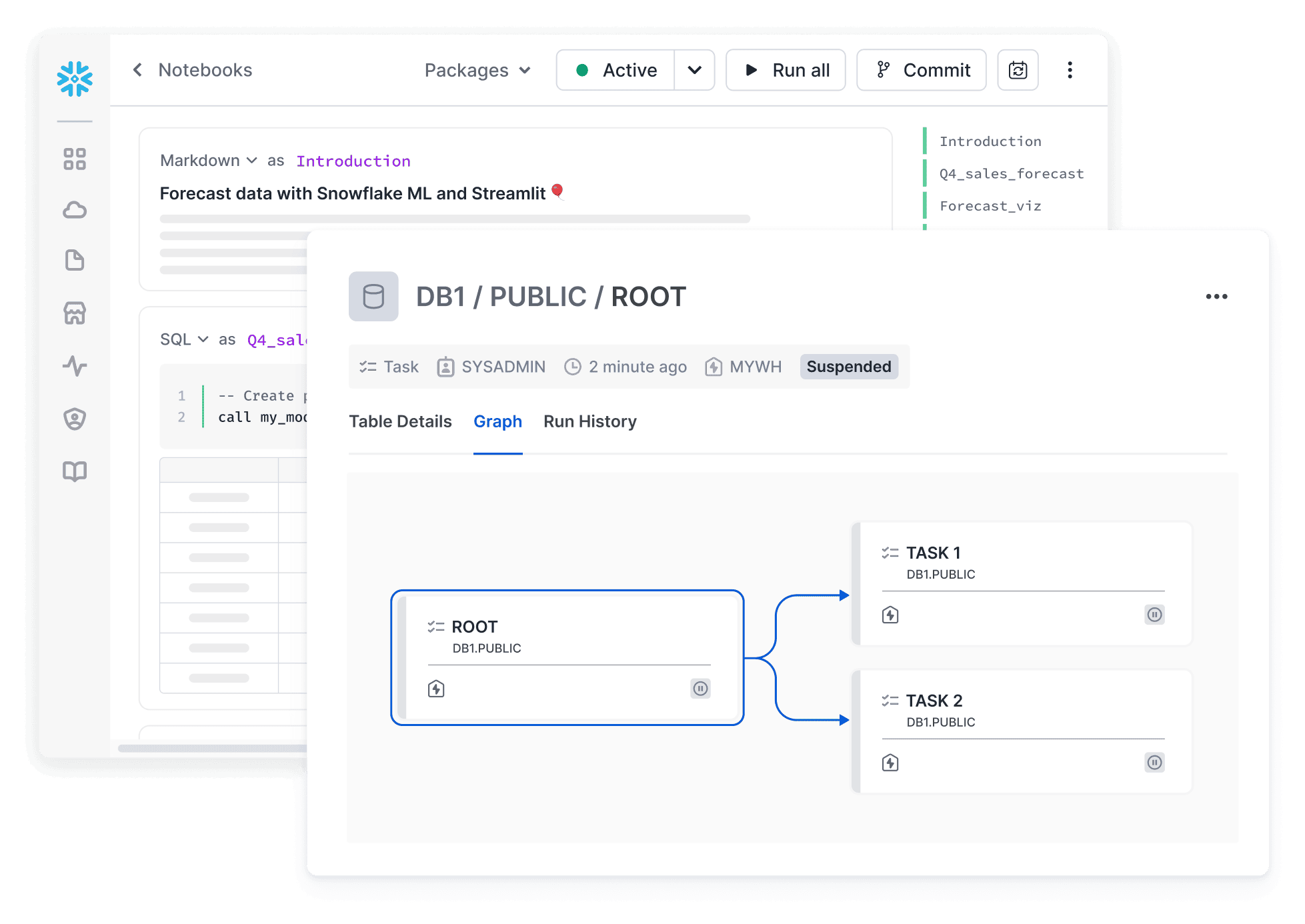Switch to the Table Details tab
Viewport: 1305px width, 924px height.
click(x=400, y=421)
